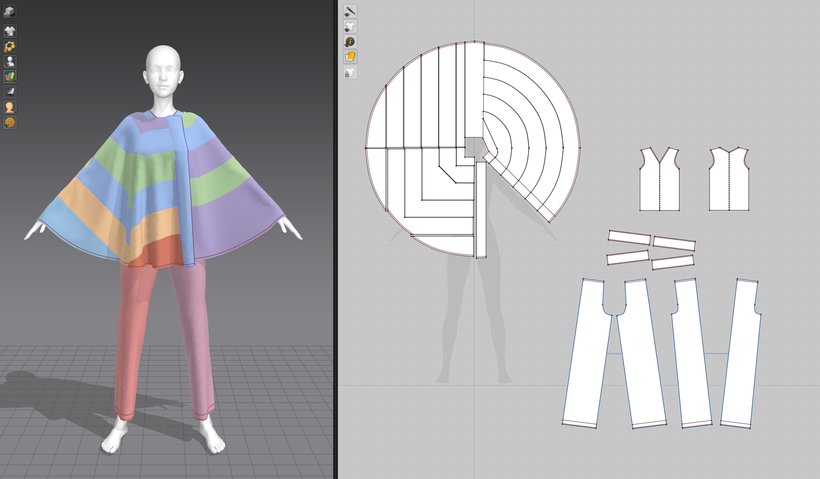Click the garment display shirt icon in 3D toolbar

(x=9, y=31)
